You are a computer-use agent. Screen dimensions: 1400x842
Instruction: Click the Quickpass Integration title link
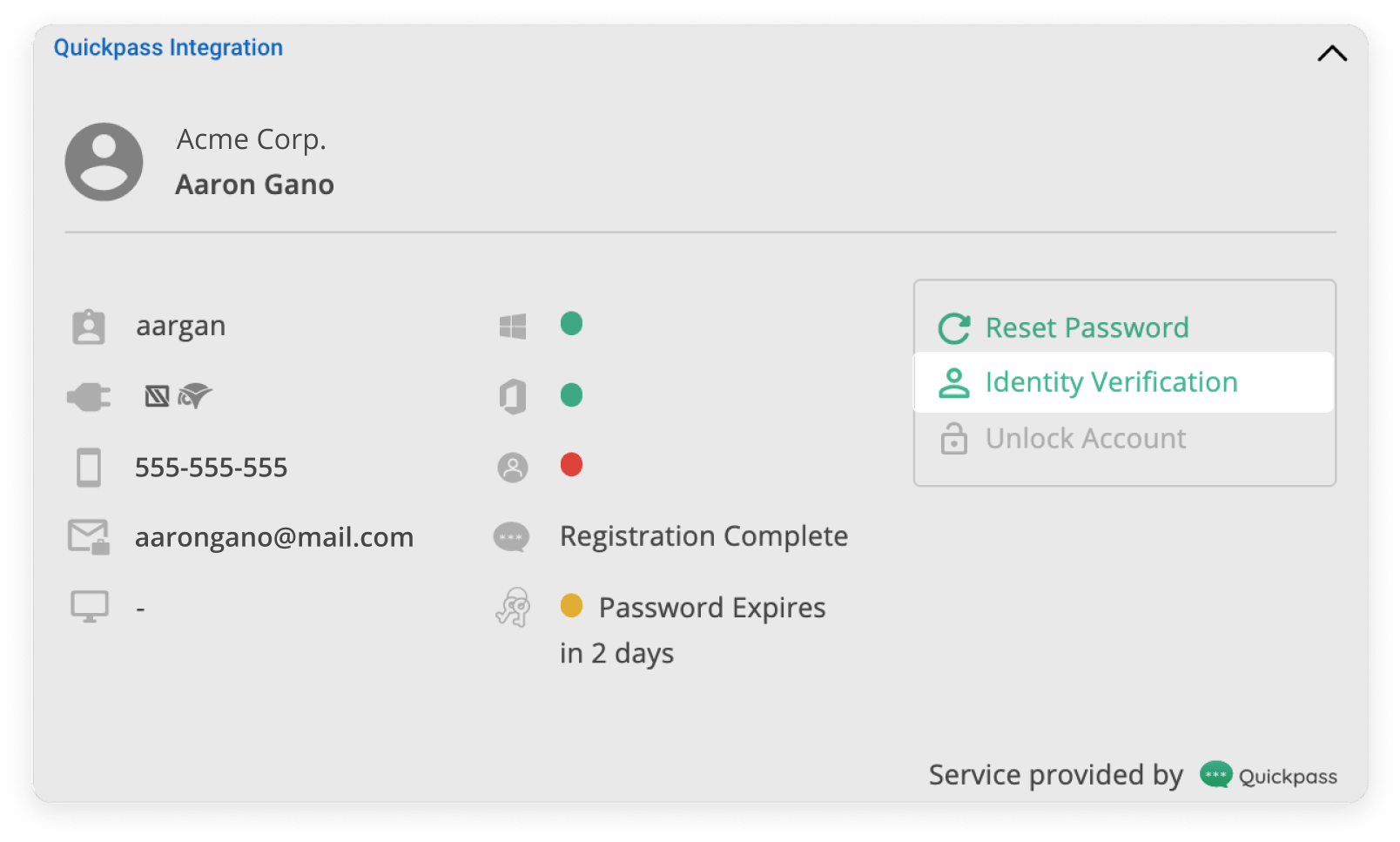point(168,48)
